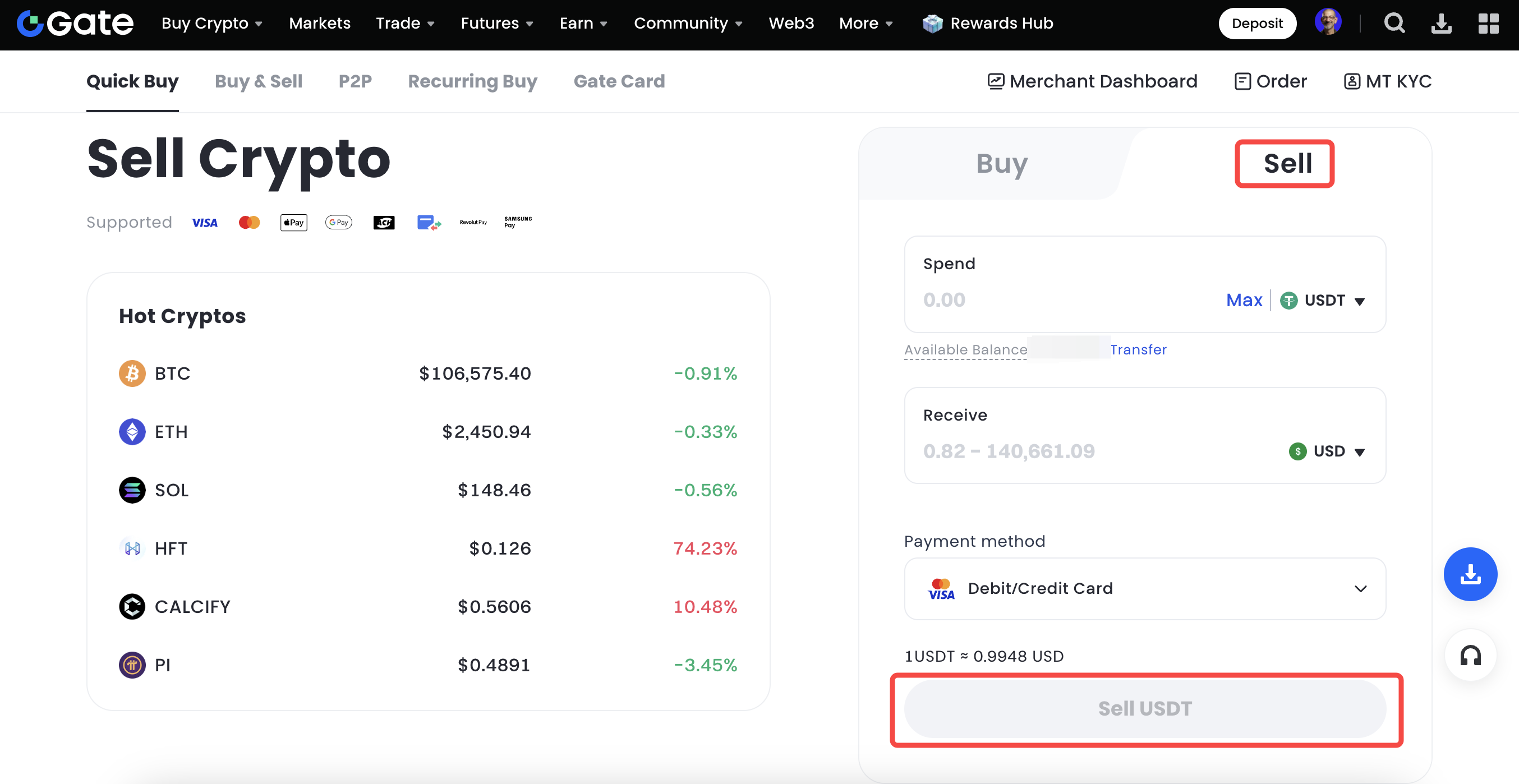Viewport: 1519px width, 784px height.
Task: Click the user profile avatar
Action: 1327,22
